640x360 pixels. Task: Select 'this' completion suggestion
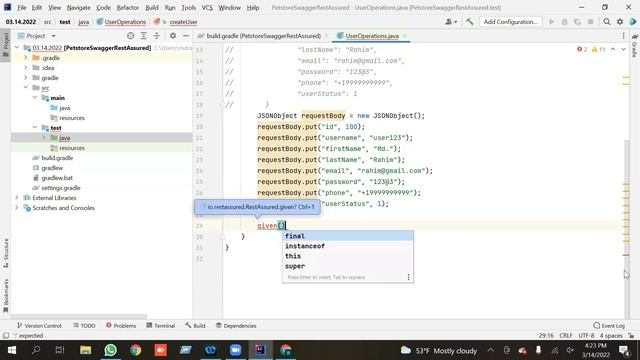348,256
